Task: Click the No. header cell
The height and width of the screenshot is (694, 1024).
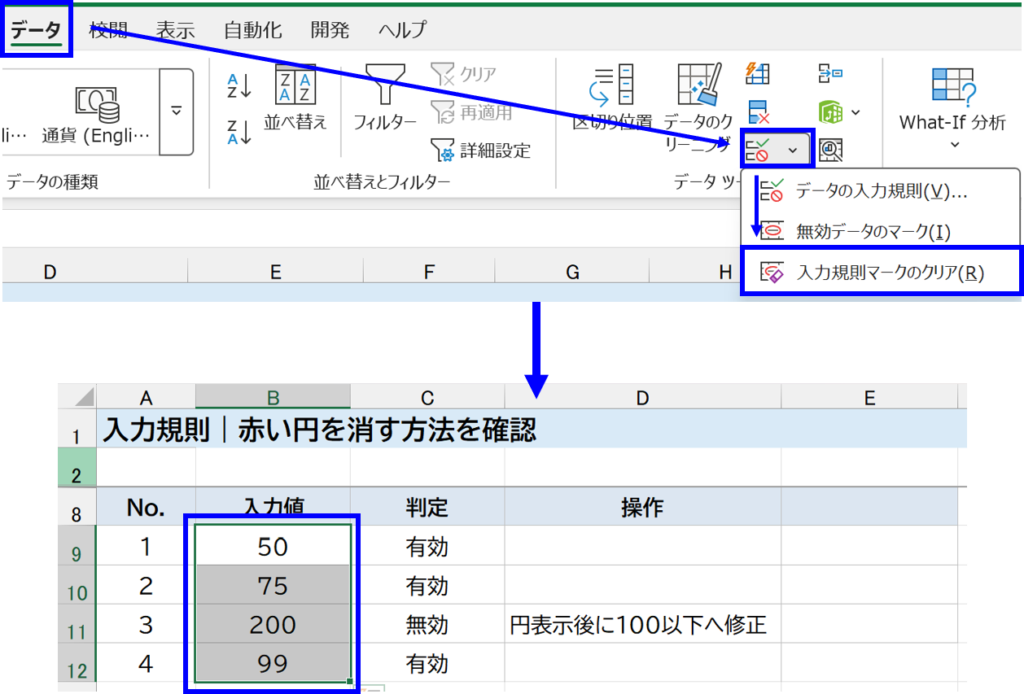Action: click(x=146, y=507)
